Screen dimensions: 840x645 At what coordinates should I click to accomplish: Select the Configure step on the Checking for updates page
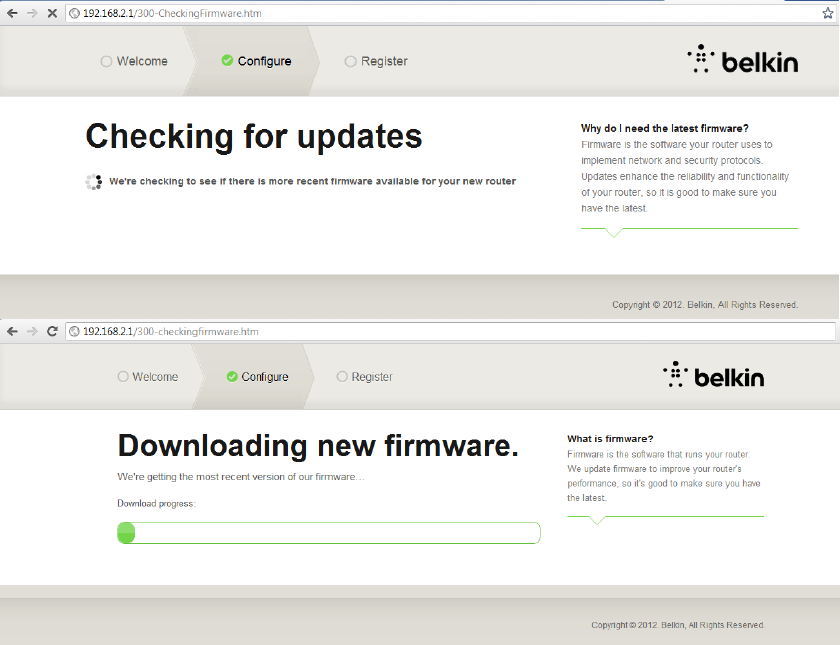257,61
